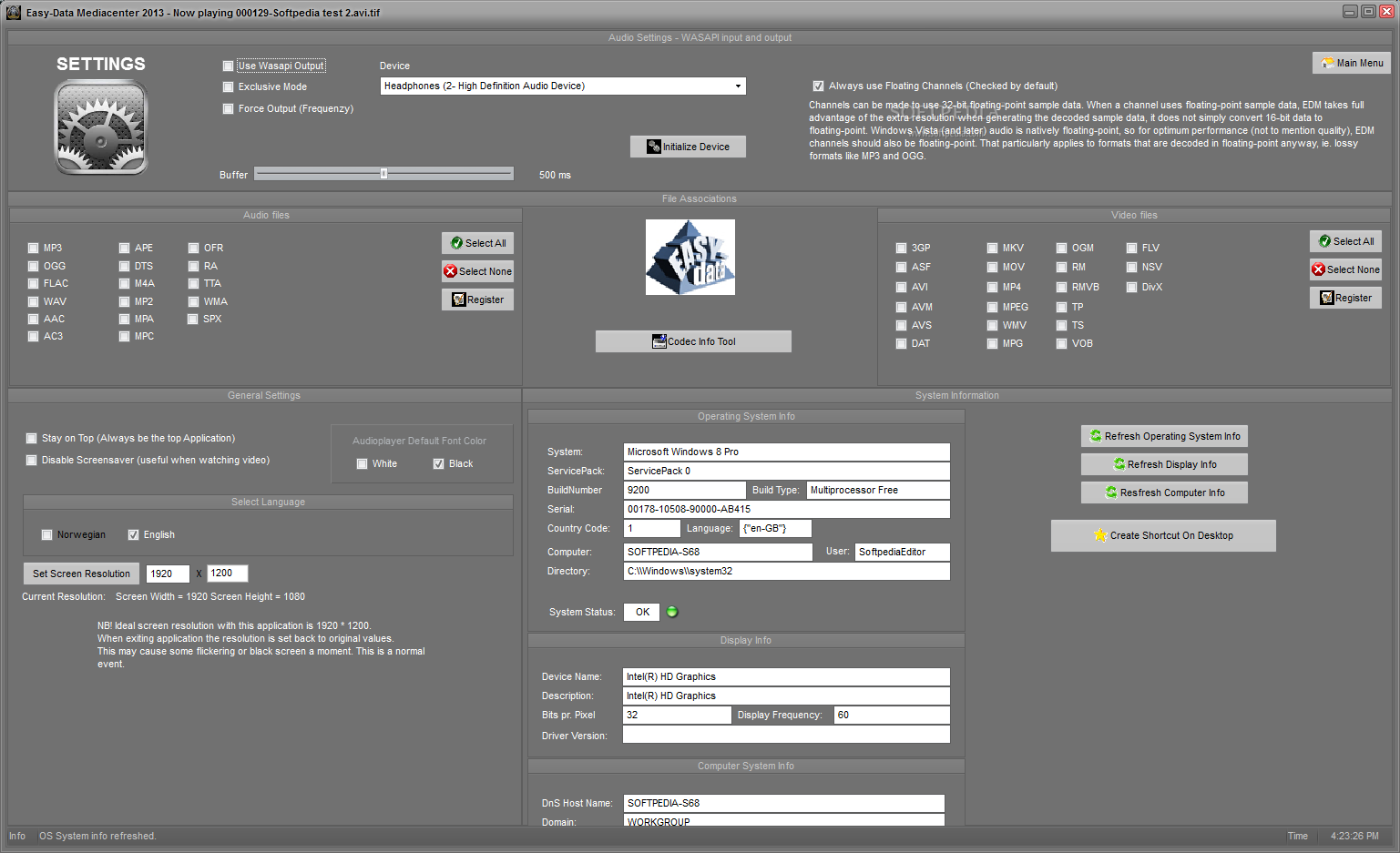Check the APE audio format box
The height and width of the screenshot is (853, 1400).
(x=125, y=248)
